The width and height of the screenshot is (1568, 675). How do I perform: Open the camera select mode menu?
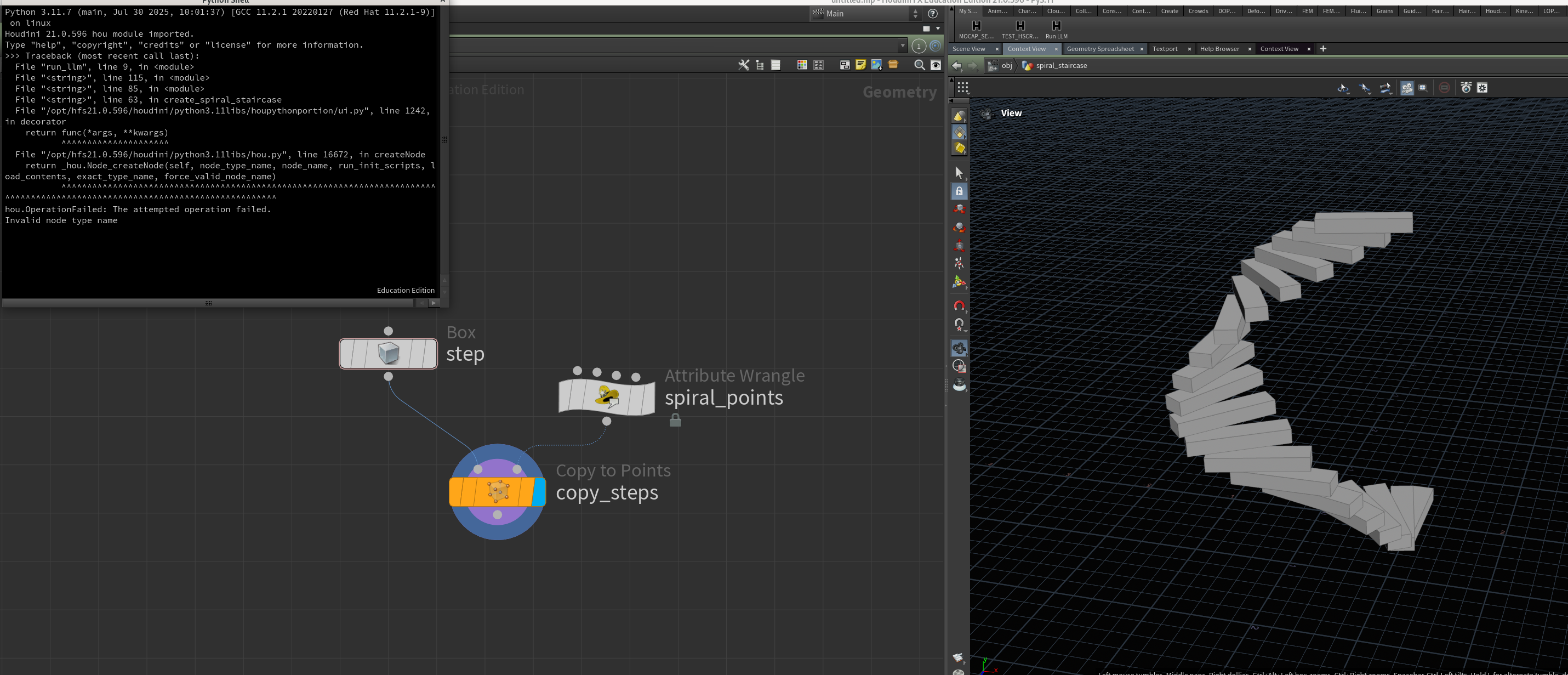[x=1385, y=88]
